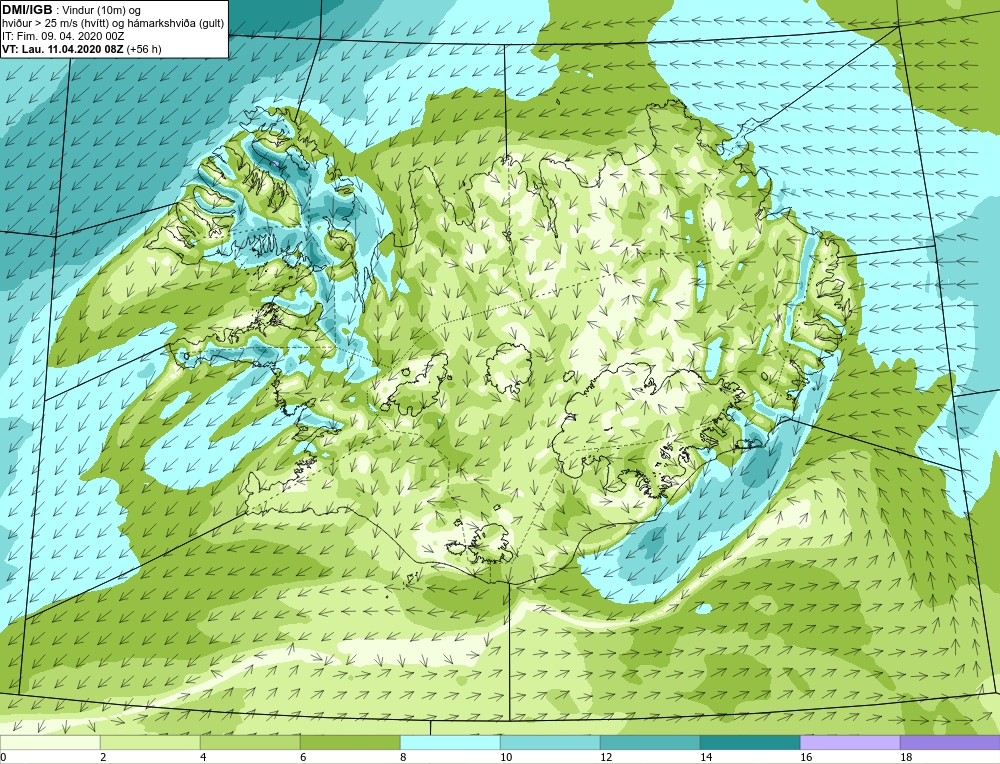Click the 'hviður > 25 m/s' description line

coord(114,24)
